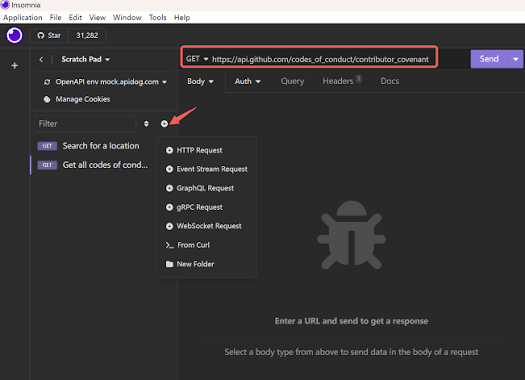Viewport: 525px width, 380px height.
Task: Click the GitHub Star button
Action: 49,35
